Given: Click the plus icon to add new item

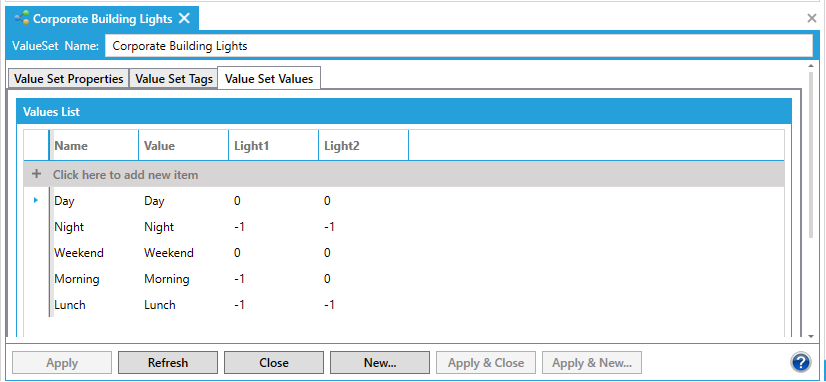Looking at the screenshot, I should coord(36,174).
